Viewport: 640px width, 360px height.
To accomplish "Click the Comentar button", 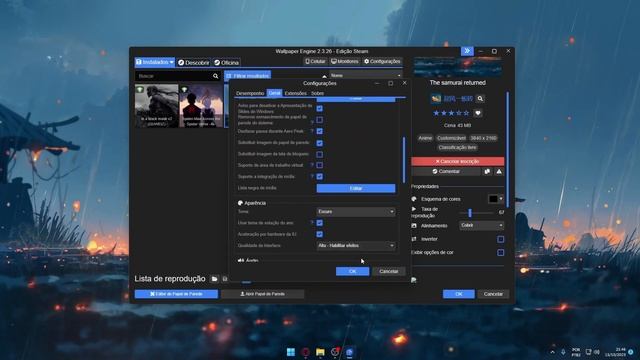I will point(446,172).
